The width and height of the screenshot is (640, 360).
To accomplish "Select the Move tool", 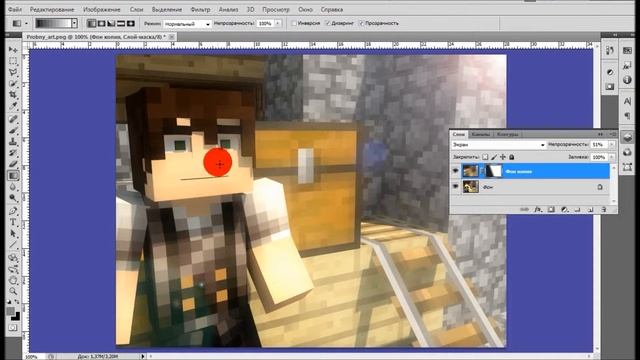I will click(x=13, y=49).
